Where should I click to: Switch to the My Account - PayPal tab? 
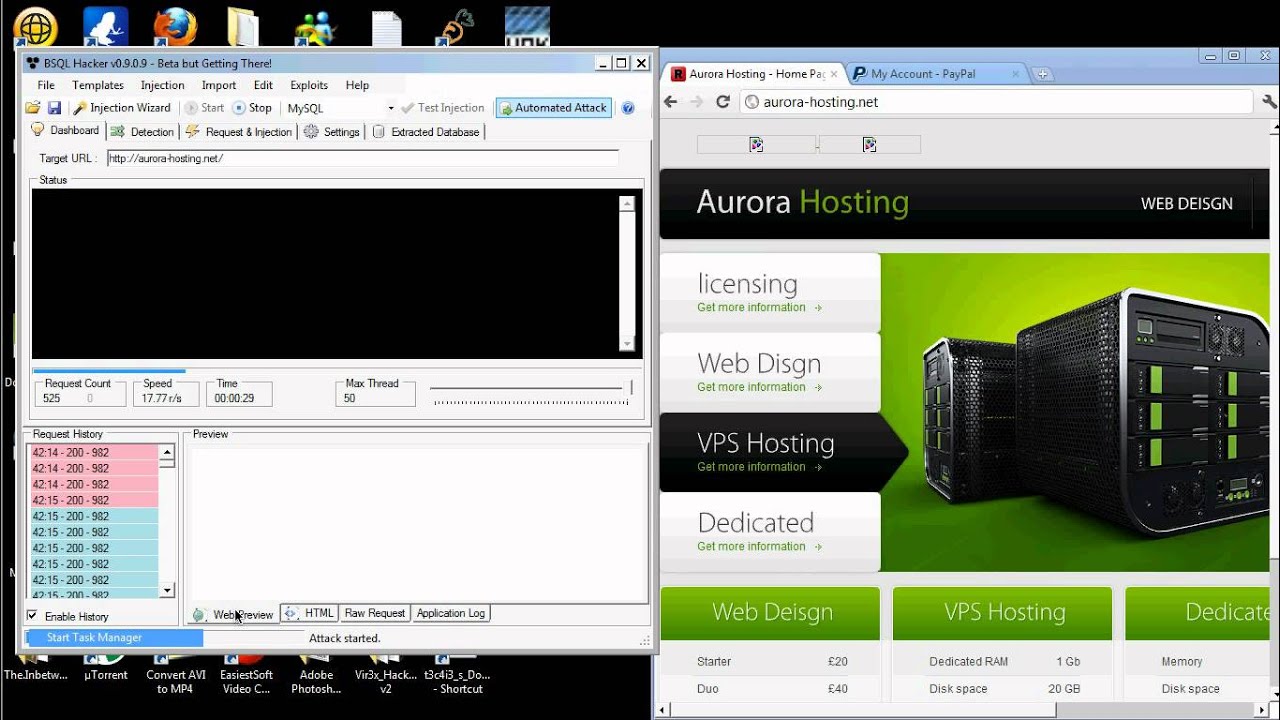935,74
